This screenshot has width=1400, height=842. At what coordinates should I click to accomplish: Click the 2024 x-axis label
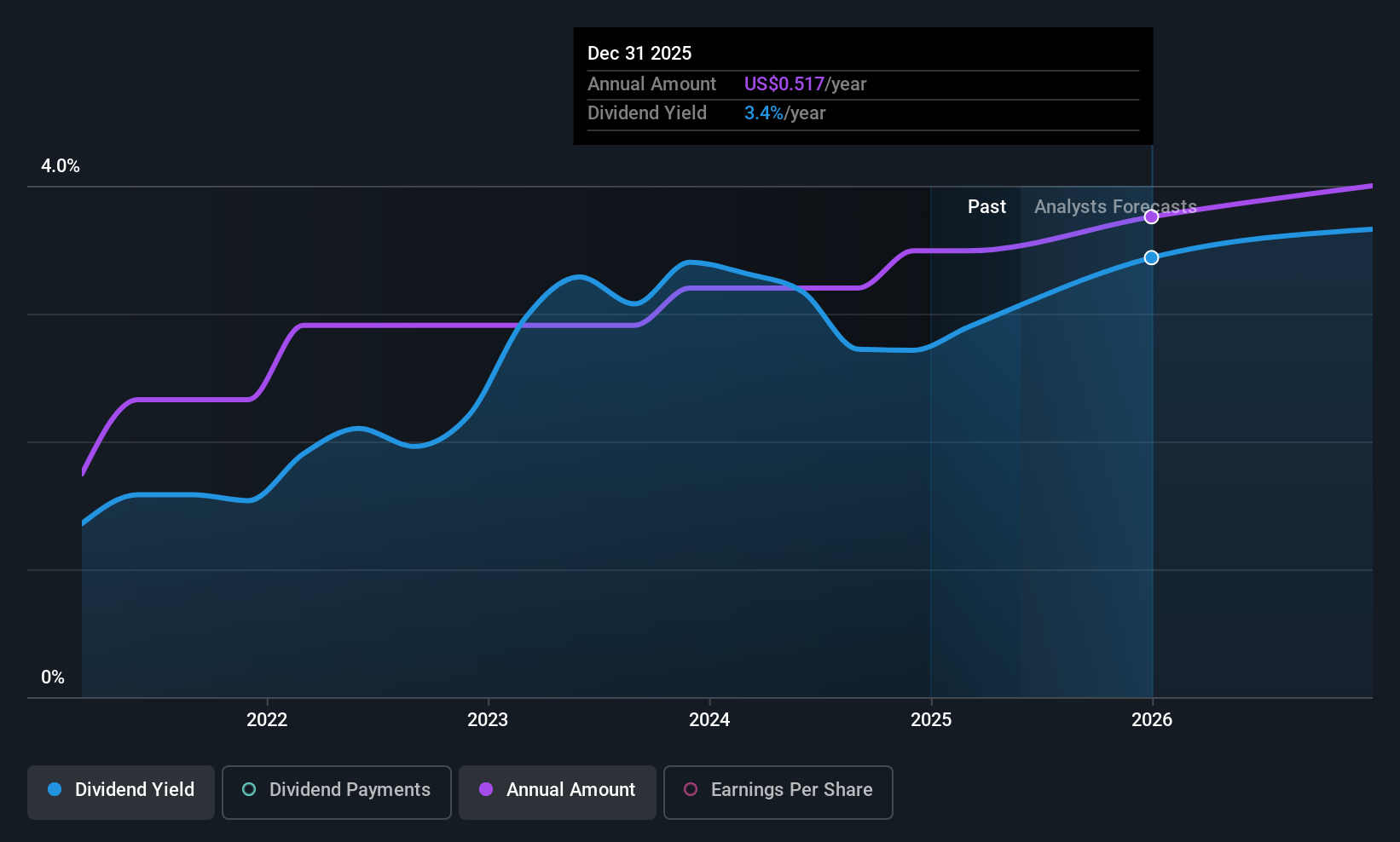[x=709, y=720]
